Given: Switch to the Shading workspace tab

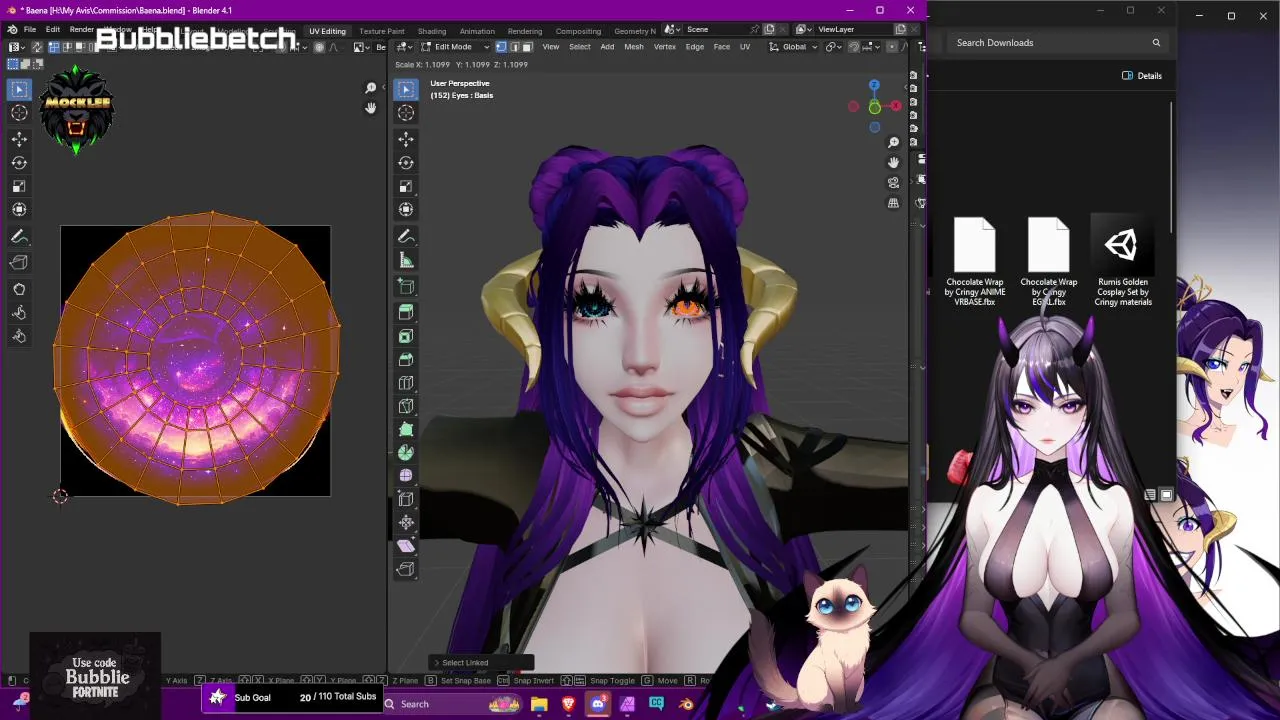Looking at the screenshot, I should (x=432, y=31).
